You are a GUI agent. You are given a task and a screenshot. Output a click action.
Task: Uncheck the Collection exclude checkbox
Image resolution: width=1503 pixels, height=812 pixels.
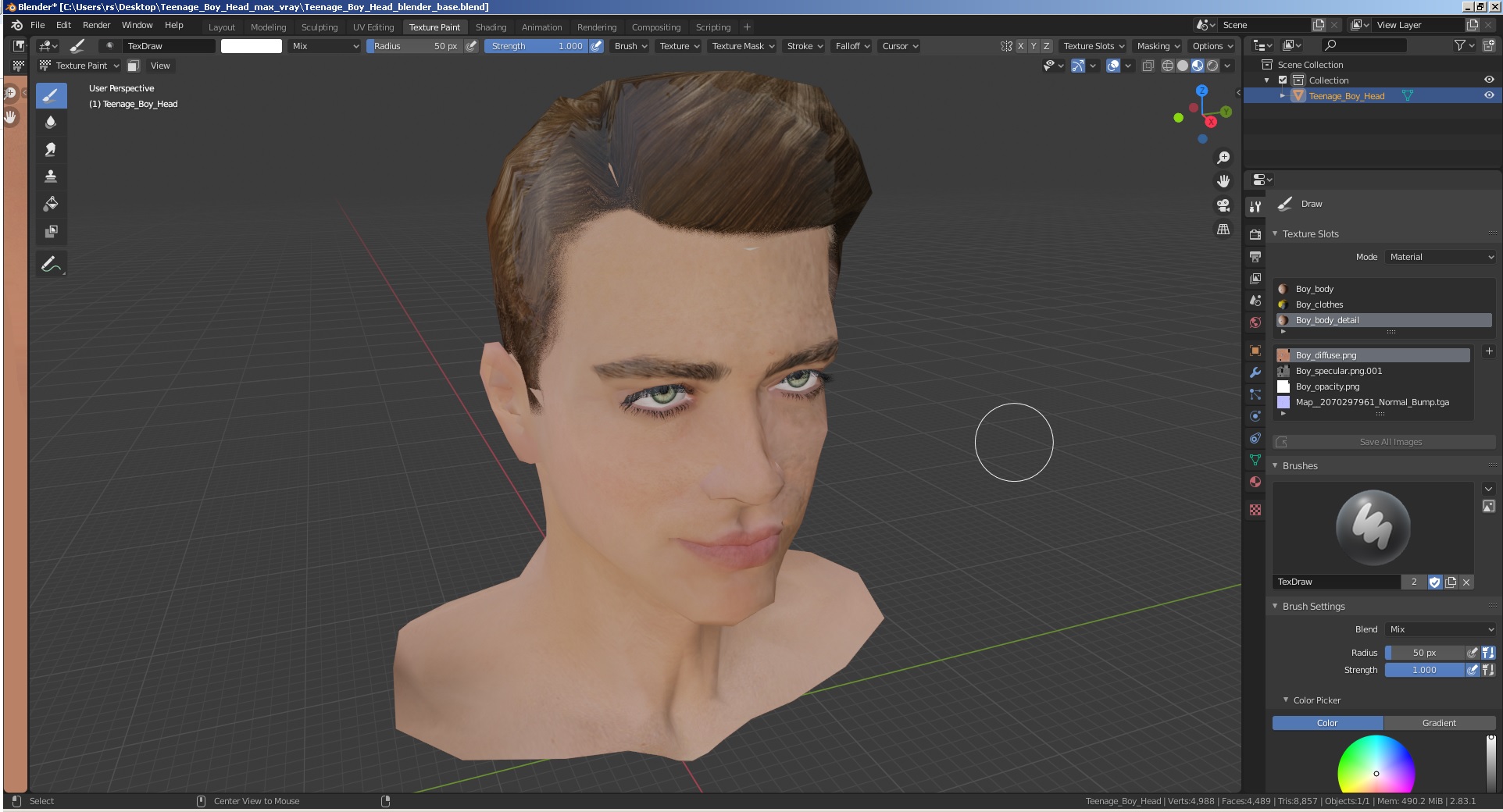point(1282,80)
